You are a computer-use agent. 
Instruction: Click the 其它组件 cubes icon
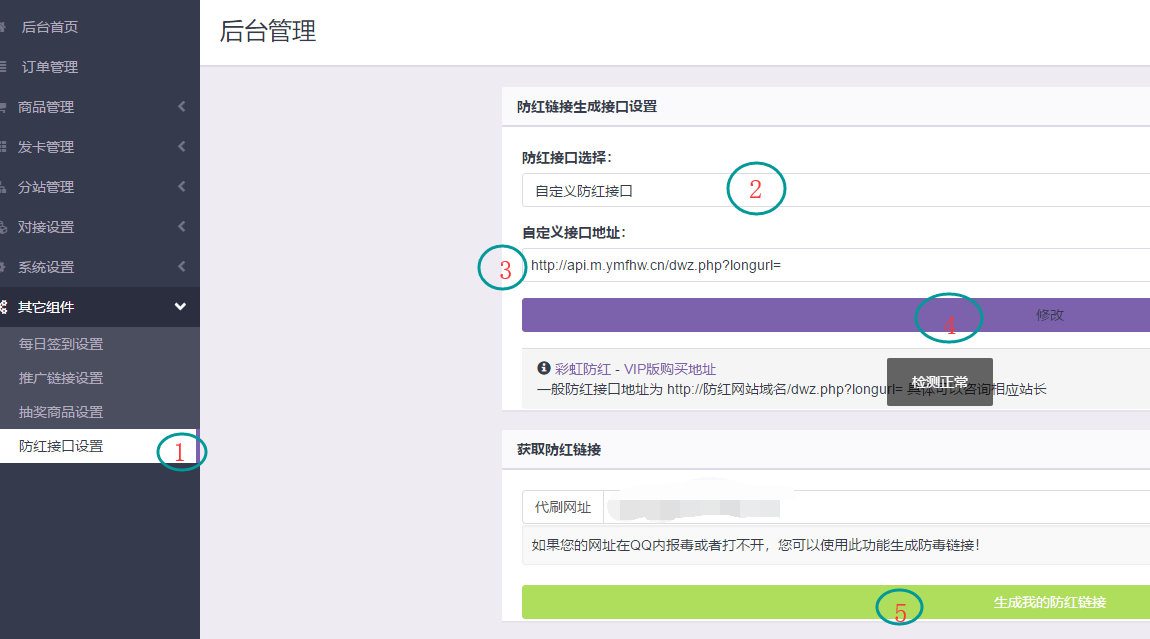[x=4, y=307]
